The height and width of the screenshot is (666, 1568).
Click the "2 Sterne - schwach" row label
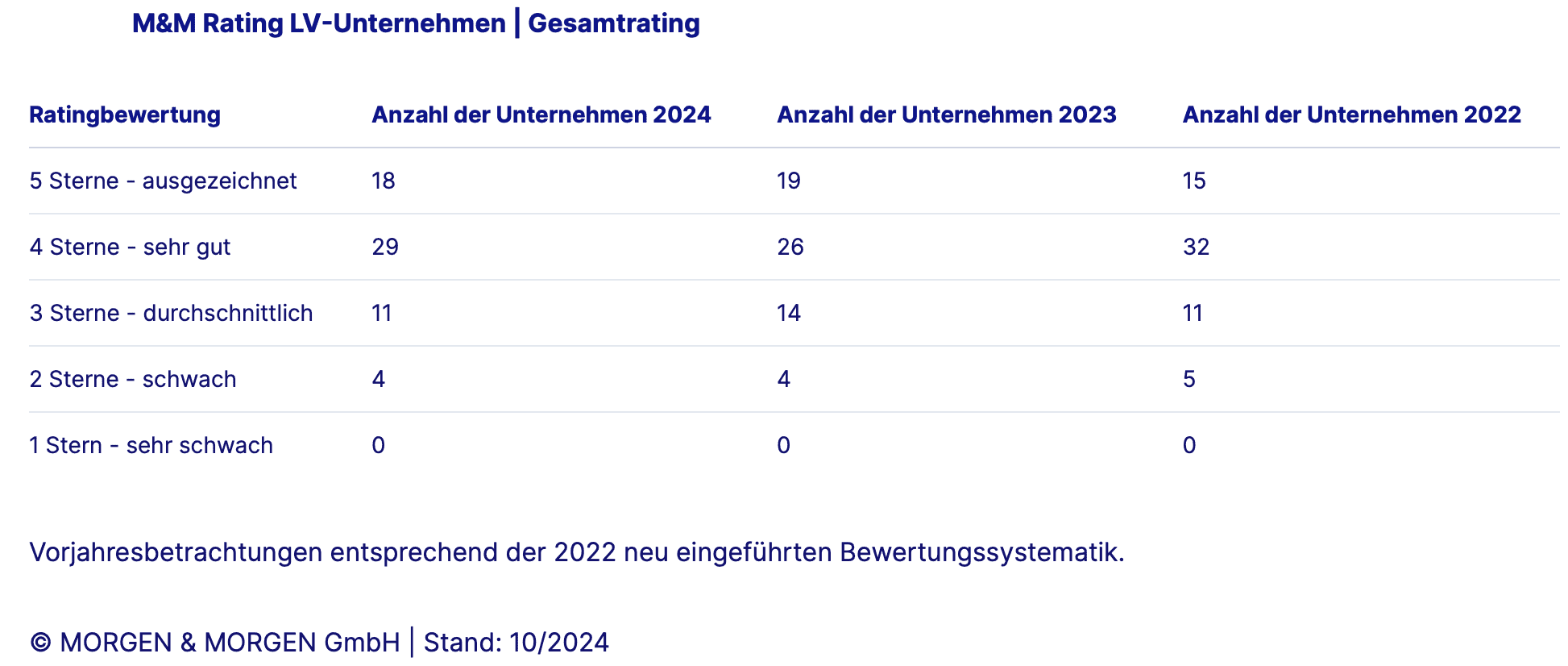[x=133, y=379]
